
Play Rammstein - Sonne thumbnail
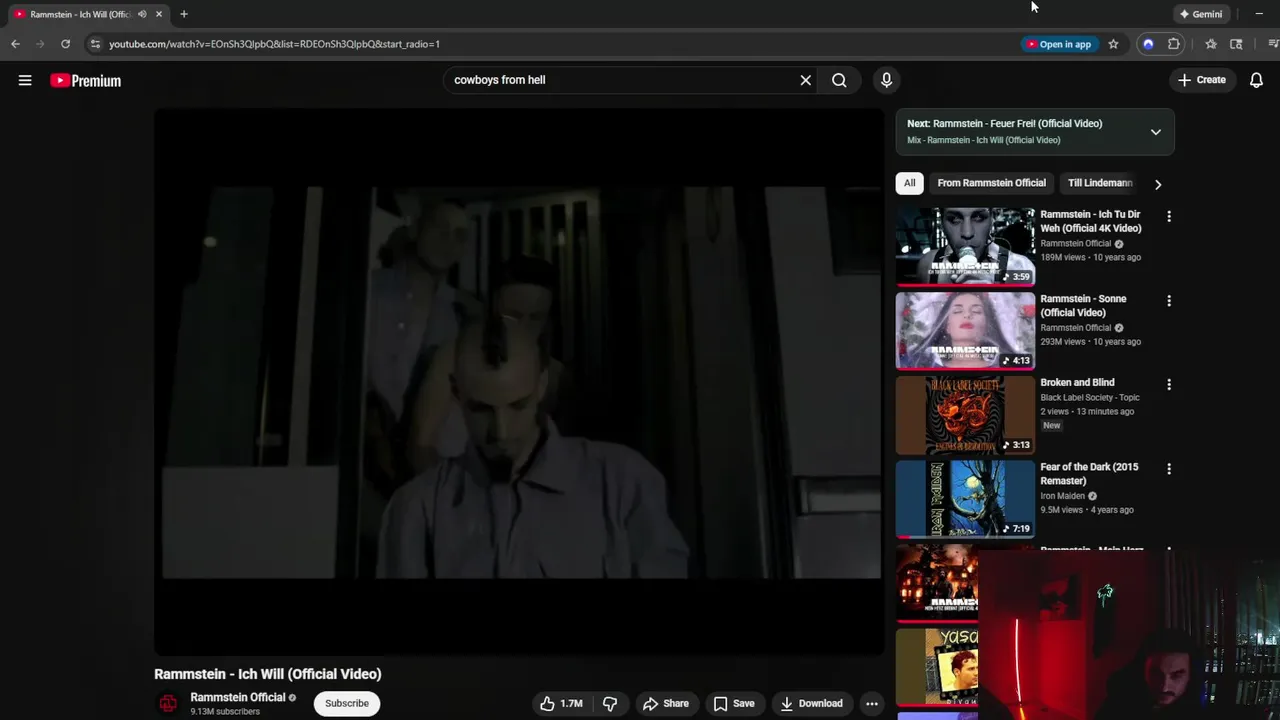point(965,331)
